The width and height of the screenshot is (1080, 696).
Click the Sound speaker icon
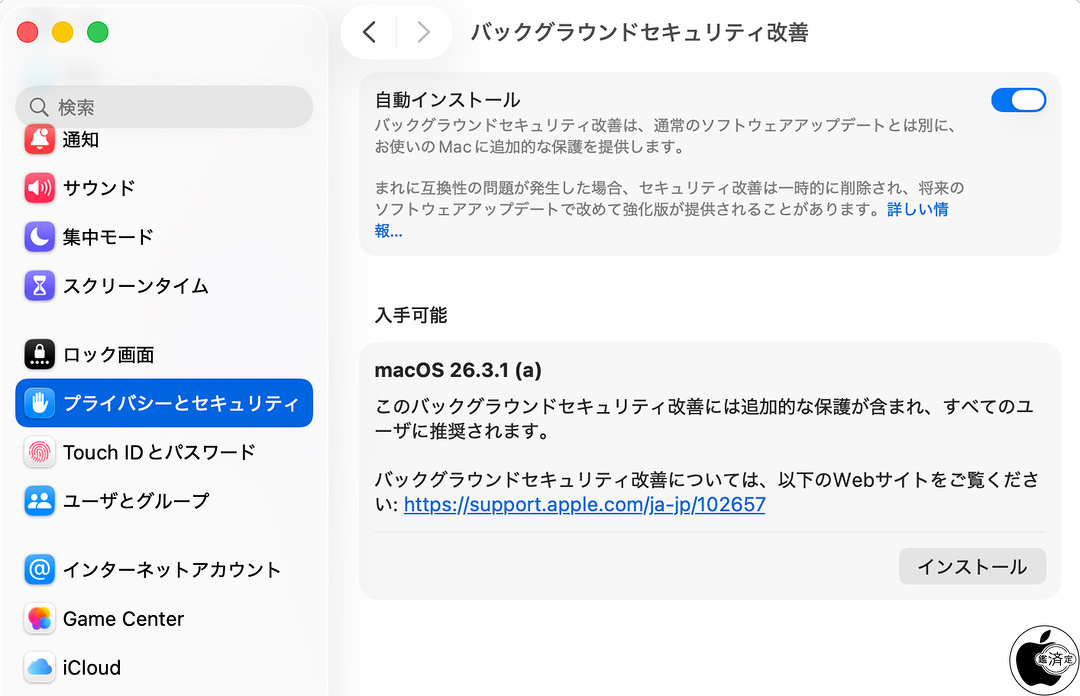pos(40,188)
